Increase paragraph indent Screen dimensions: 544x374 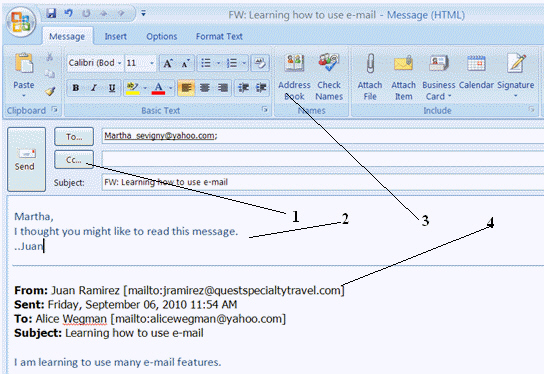(261, 88)
